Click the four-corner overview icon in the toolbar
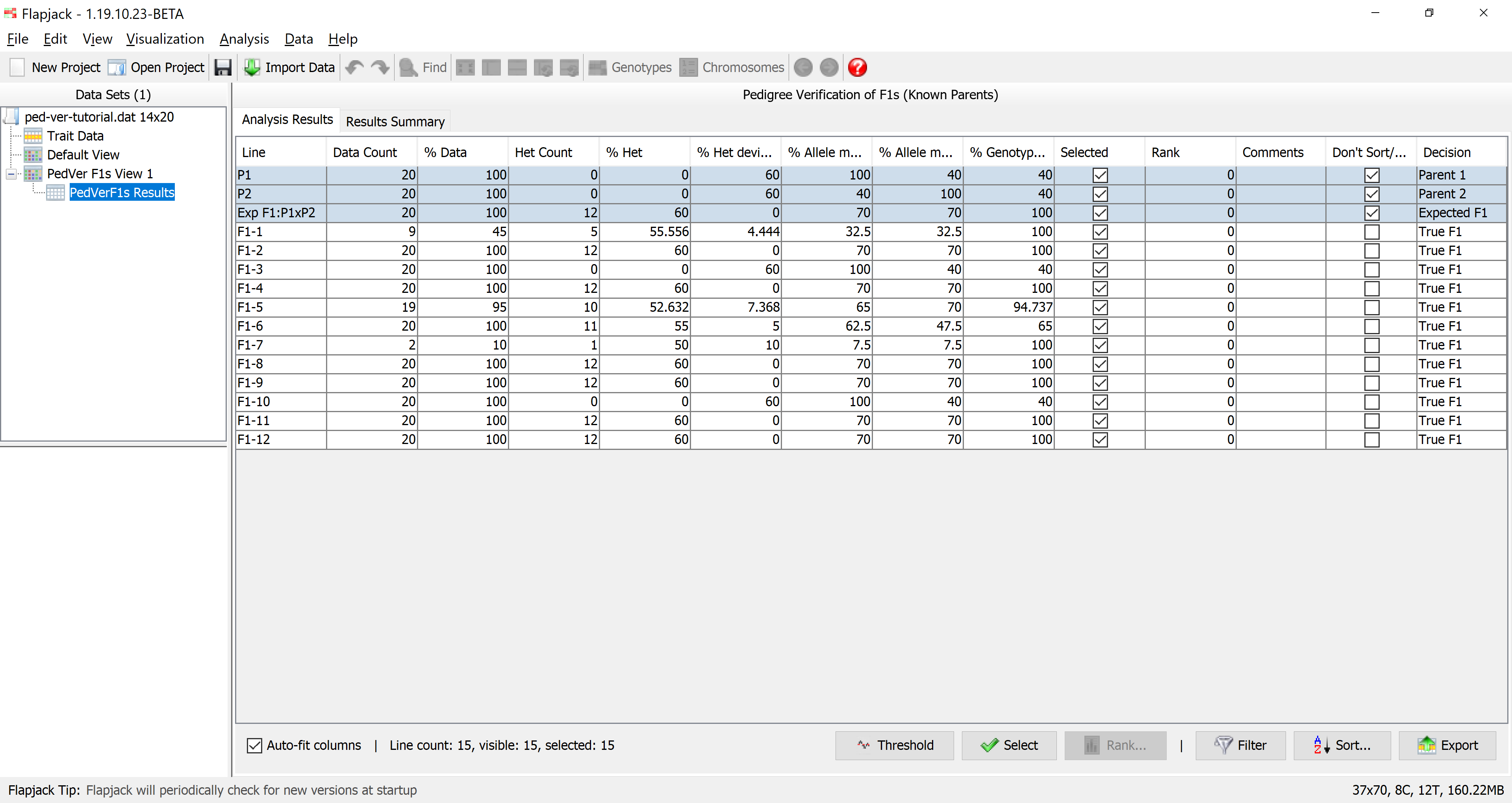The width and height of the screenshot is (1512, 803). pyautogui.click(x=465, y=67)
